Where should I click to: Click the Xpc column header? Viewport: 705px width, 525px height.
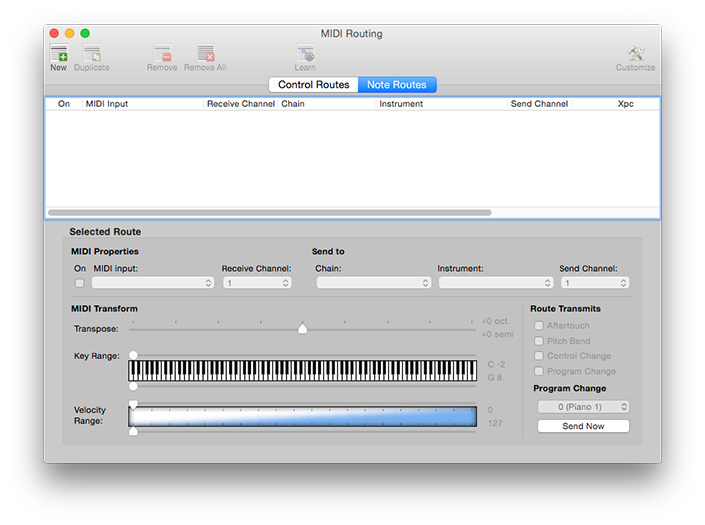tap(625, 104)
